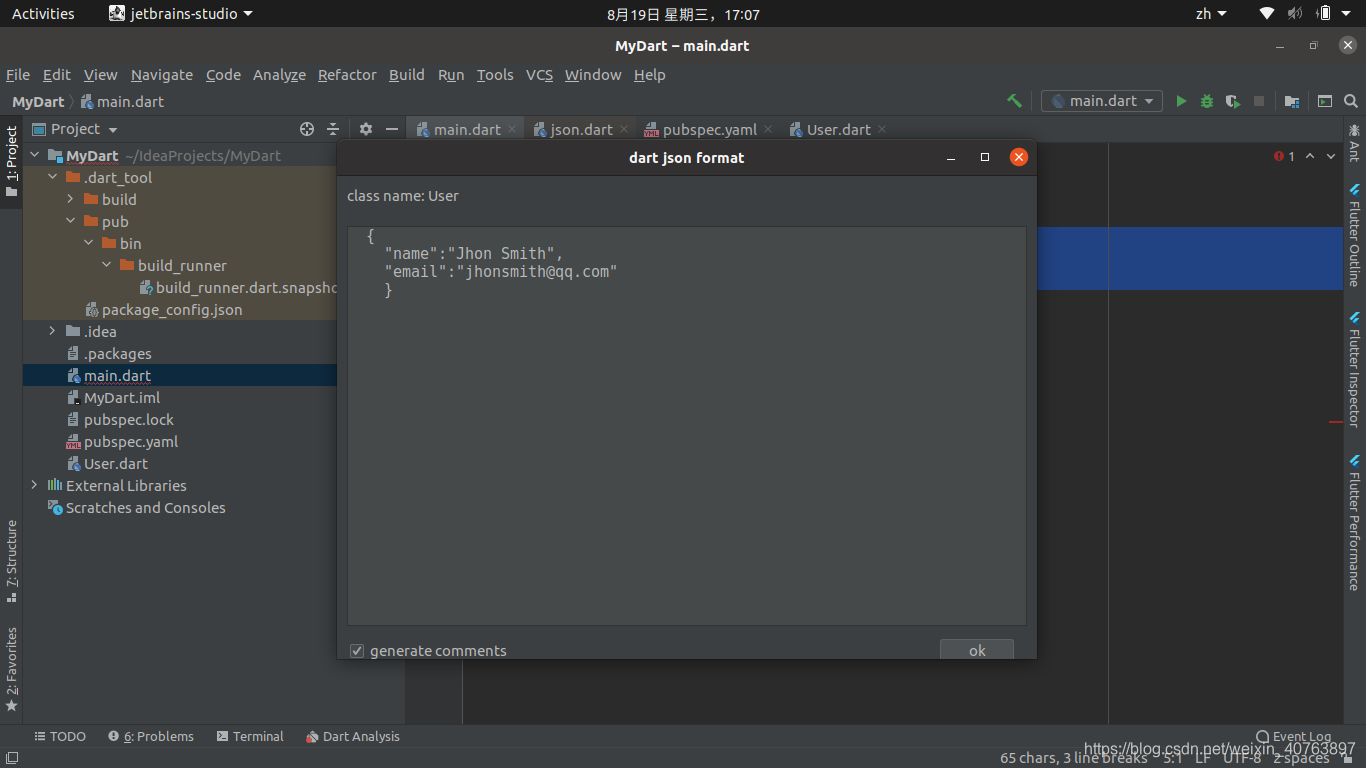Close the main.dart editor tab
Image resolution: width=1366 pixels, height=768 pixels.
512,129
